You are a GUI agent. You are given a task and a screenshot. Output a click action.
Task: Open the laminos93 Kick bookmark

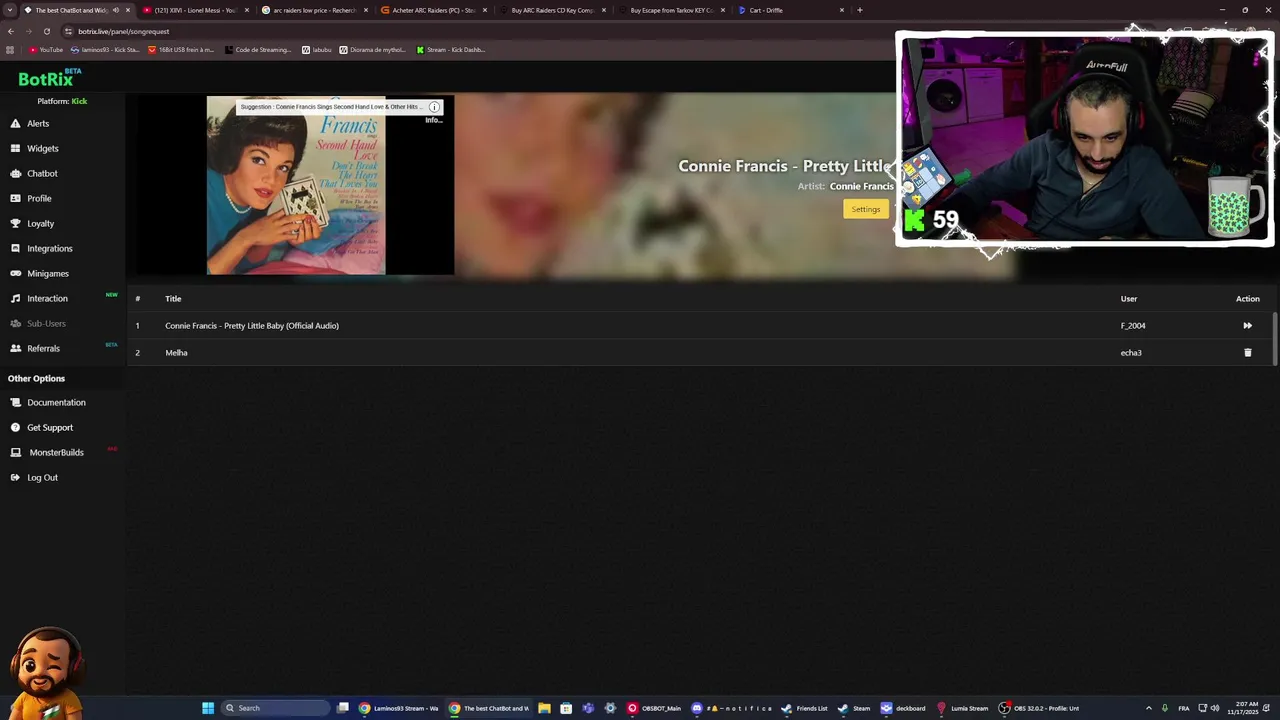coord(105,49)
